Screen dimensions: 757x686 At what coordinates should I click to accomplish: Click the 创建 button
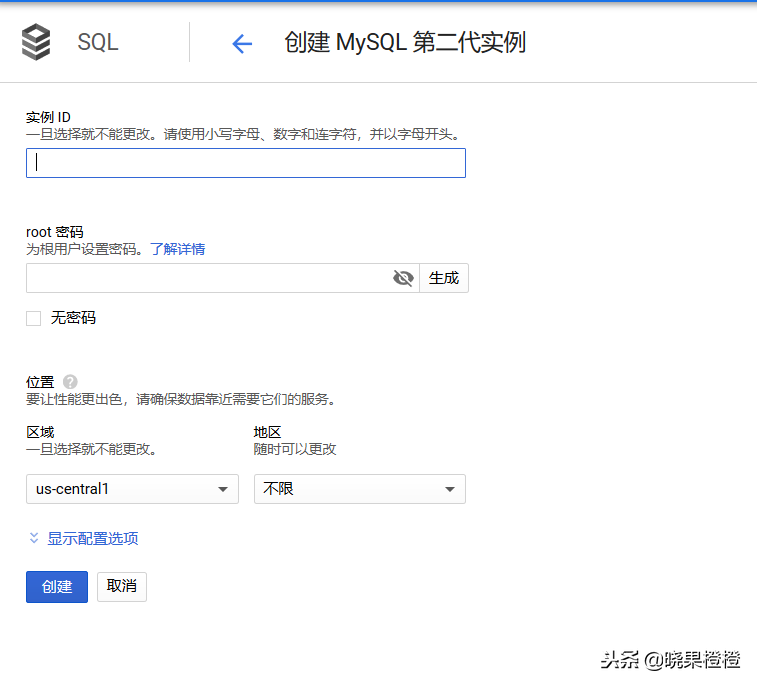click(57, 587)
